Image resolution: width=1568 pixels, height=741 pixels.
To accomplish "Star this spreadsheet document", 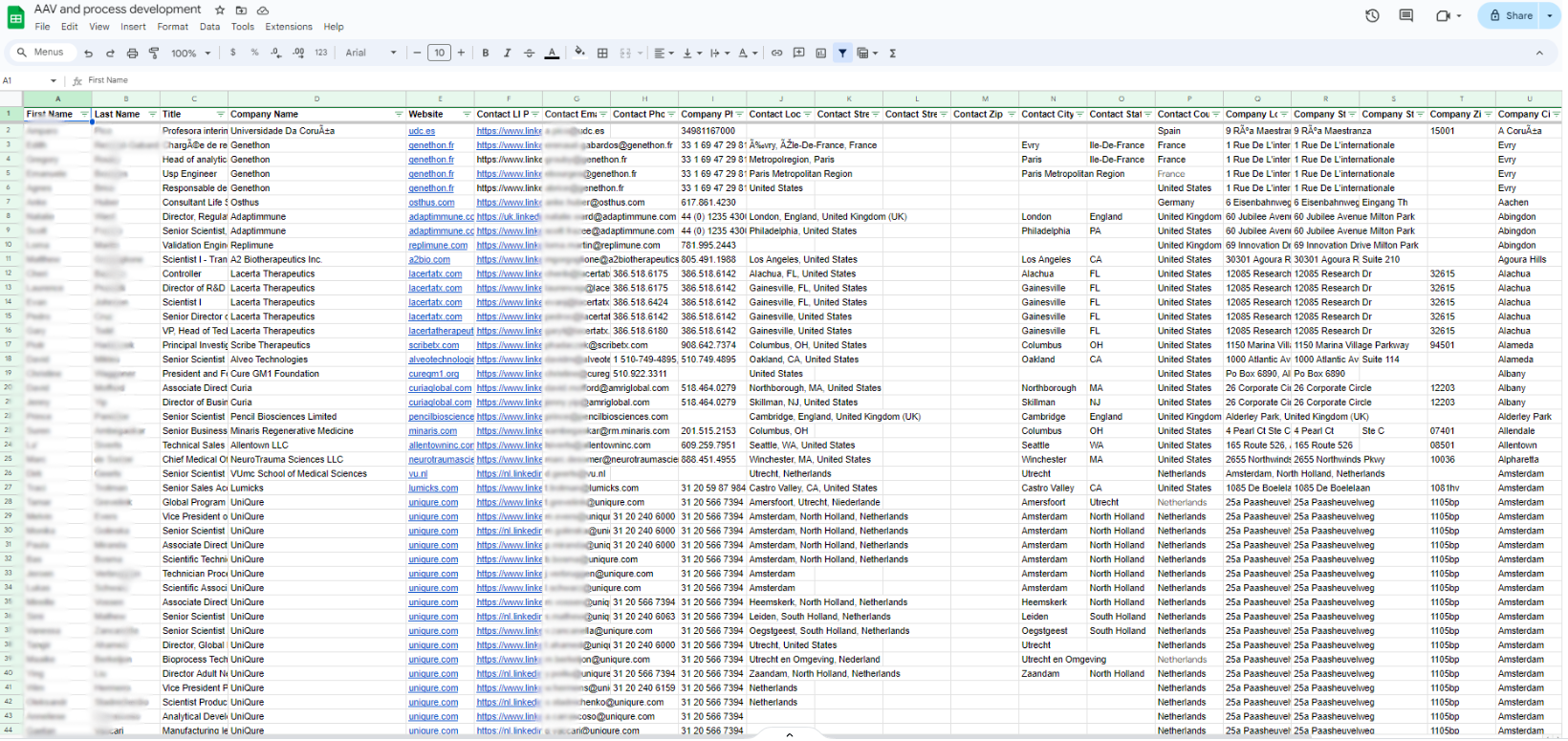I will click(220, 10).
